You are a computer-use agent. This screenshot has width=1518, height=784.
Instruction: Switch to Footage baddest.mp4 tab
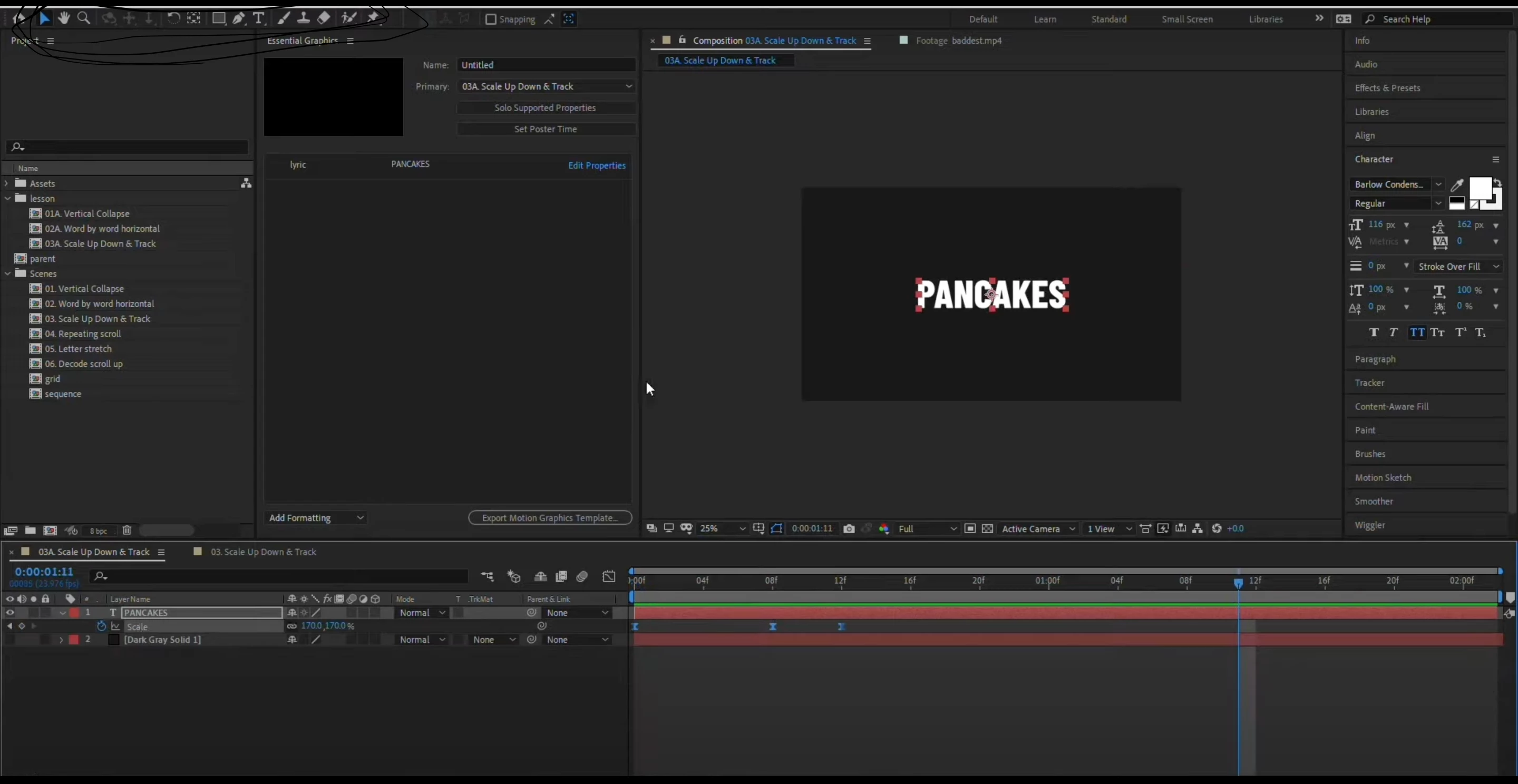click(958, 41)
